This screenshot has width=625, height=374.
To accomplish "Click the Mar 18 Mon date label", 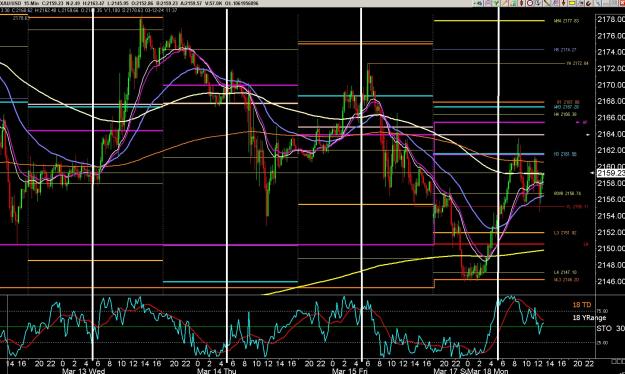I will pyautogui.click(x=489, y=371).
